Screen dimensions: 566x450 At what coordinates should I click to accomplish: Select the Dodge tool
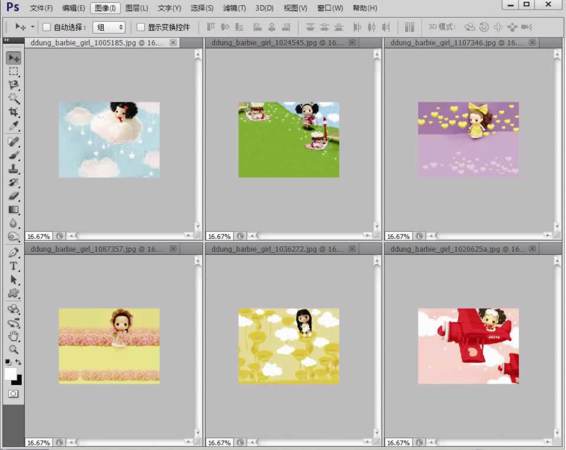click(14, 237)
